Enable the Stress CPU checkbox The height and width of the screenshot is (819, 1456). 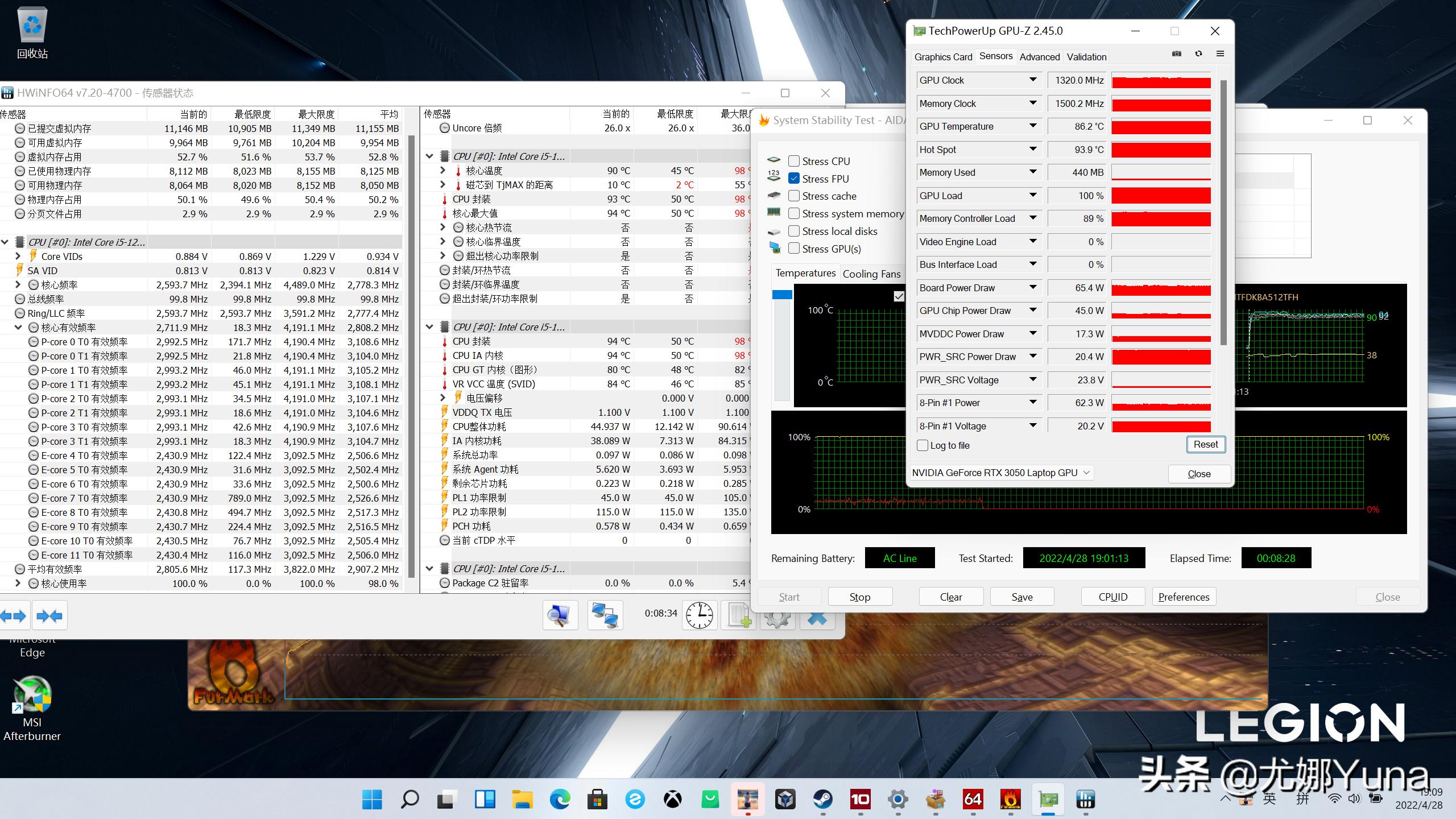coord(794,161)
